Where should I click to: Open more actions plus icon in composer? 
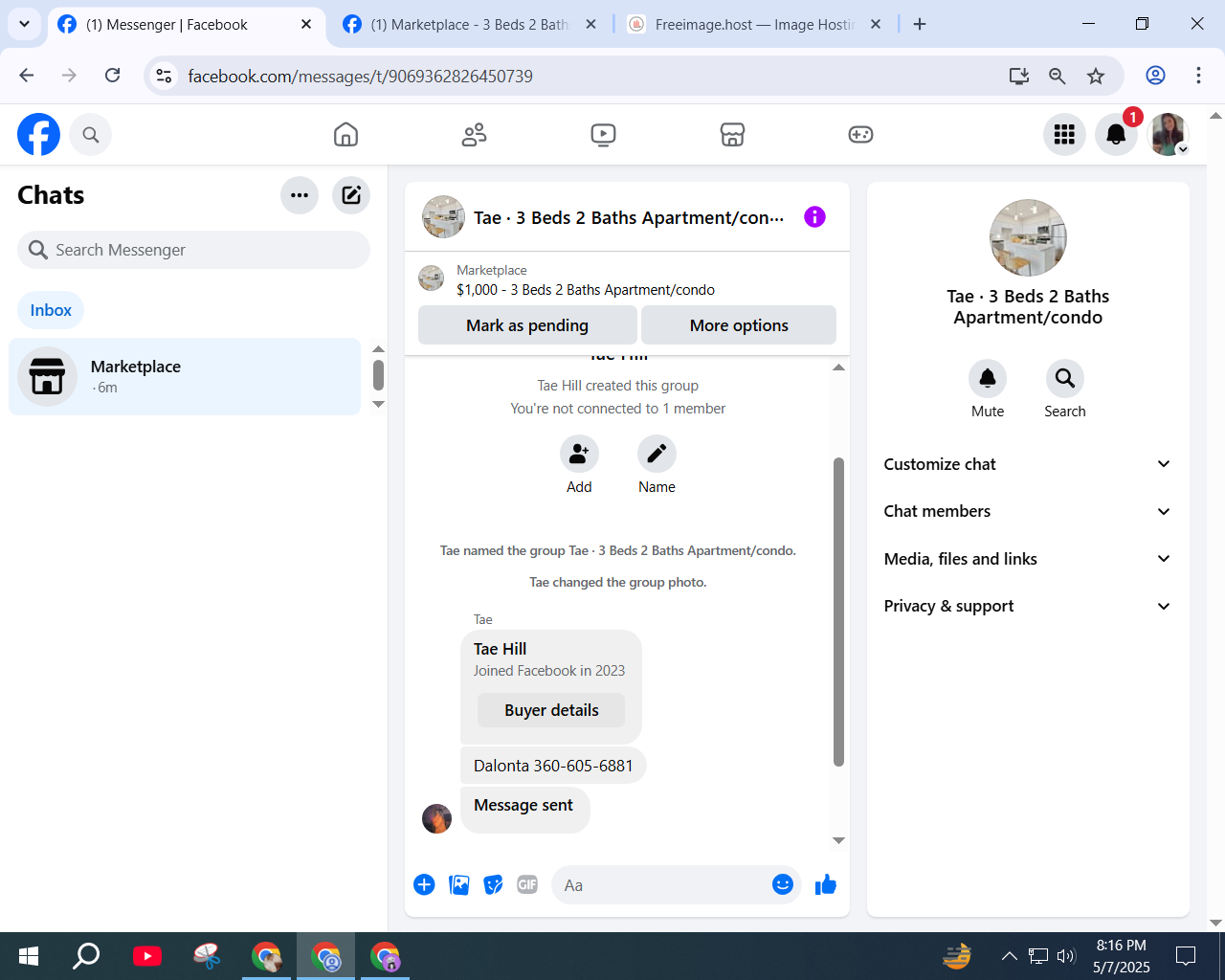(x=424, y=885)
